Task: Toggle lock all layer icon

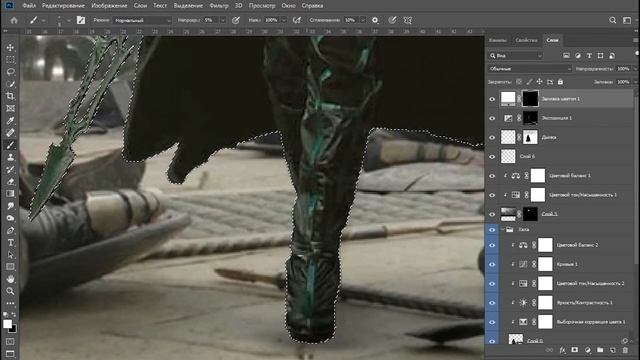Action: point(560,82)
